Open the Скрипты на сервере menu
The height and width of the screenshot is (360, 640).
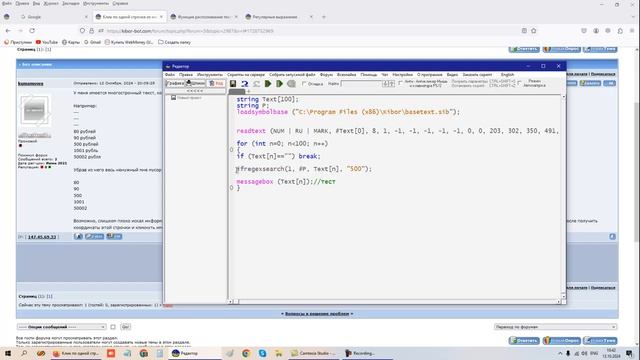(246, 75)
